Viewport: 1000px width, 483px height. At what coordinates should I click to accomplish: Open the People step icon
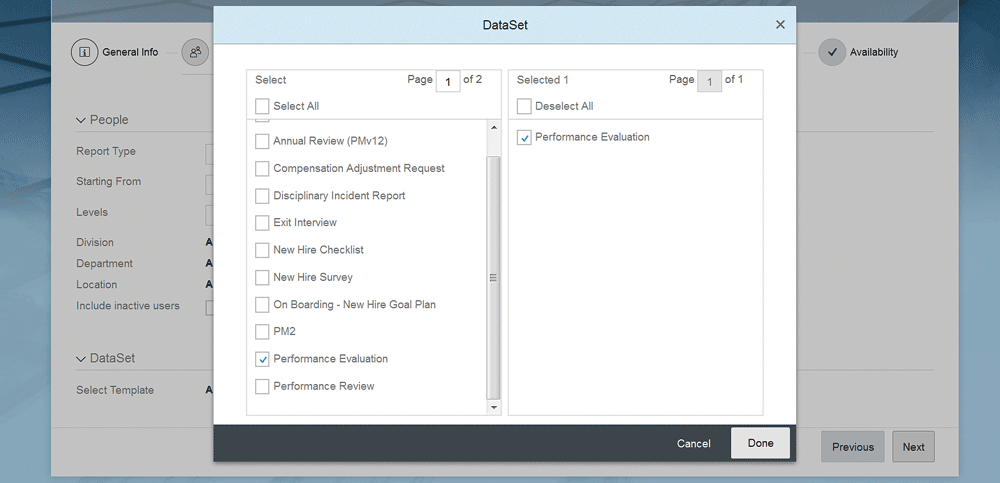[x=196, y=52]
